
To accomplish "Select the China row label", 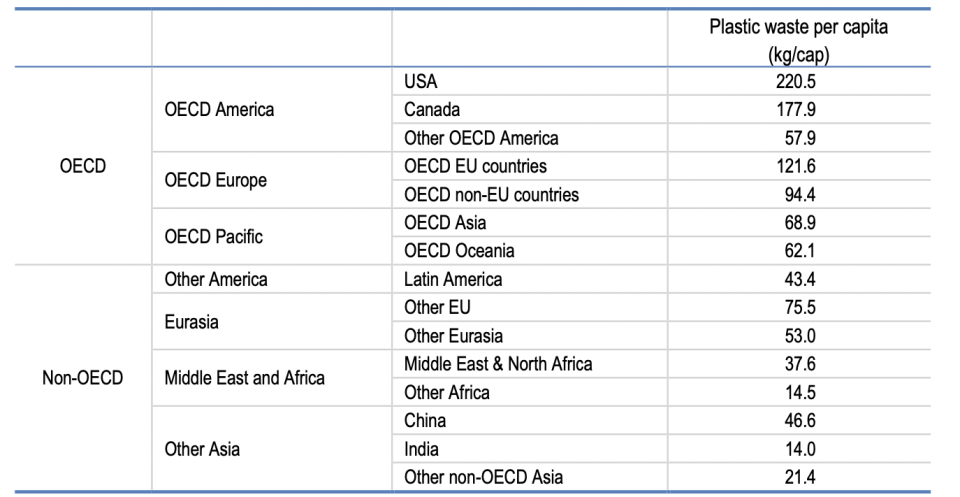I will 425,420.
